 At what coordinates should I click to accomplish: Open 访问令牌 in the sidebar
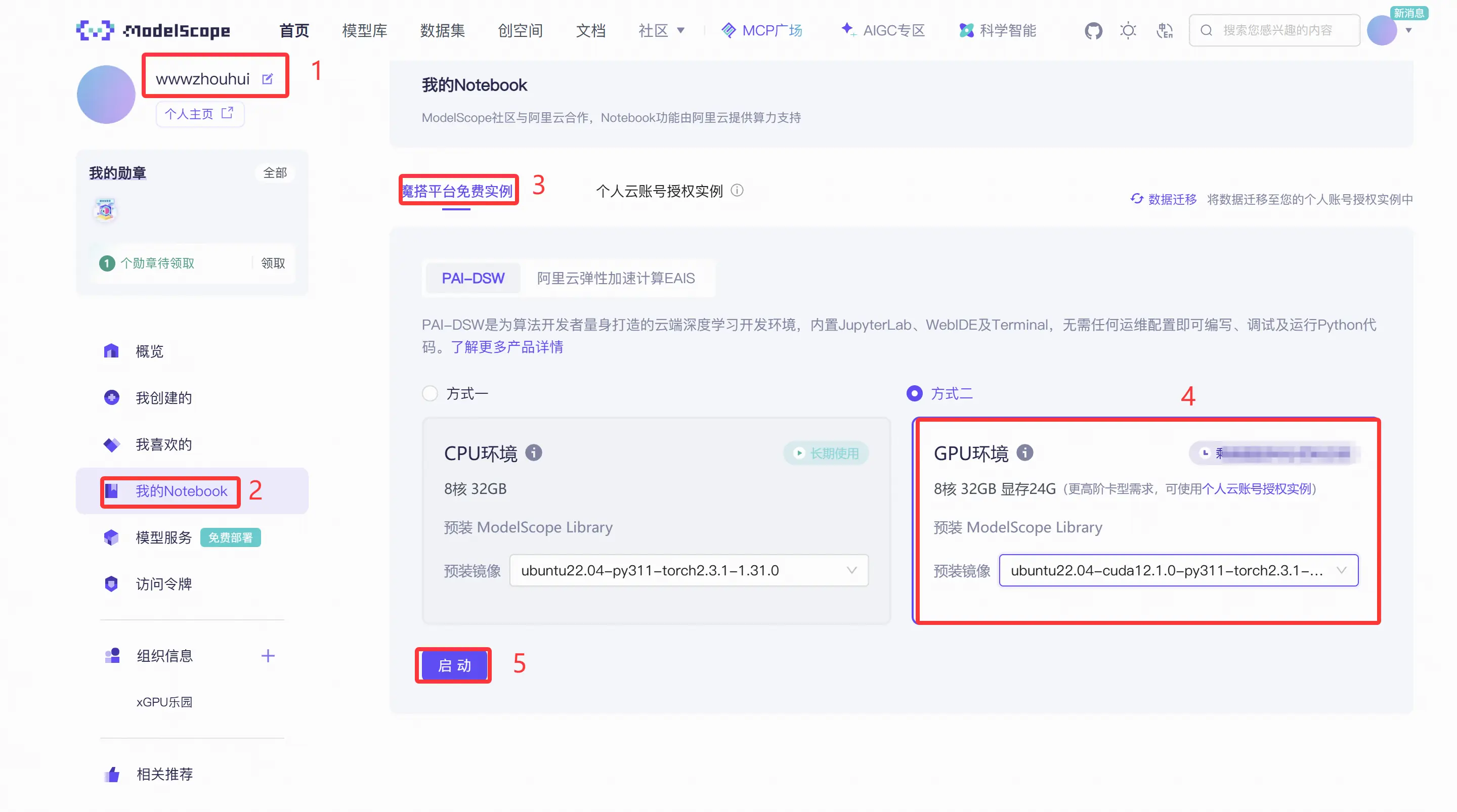tap(163, 583)
